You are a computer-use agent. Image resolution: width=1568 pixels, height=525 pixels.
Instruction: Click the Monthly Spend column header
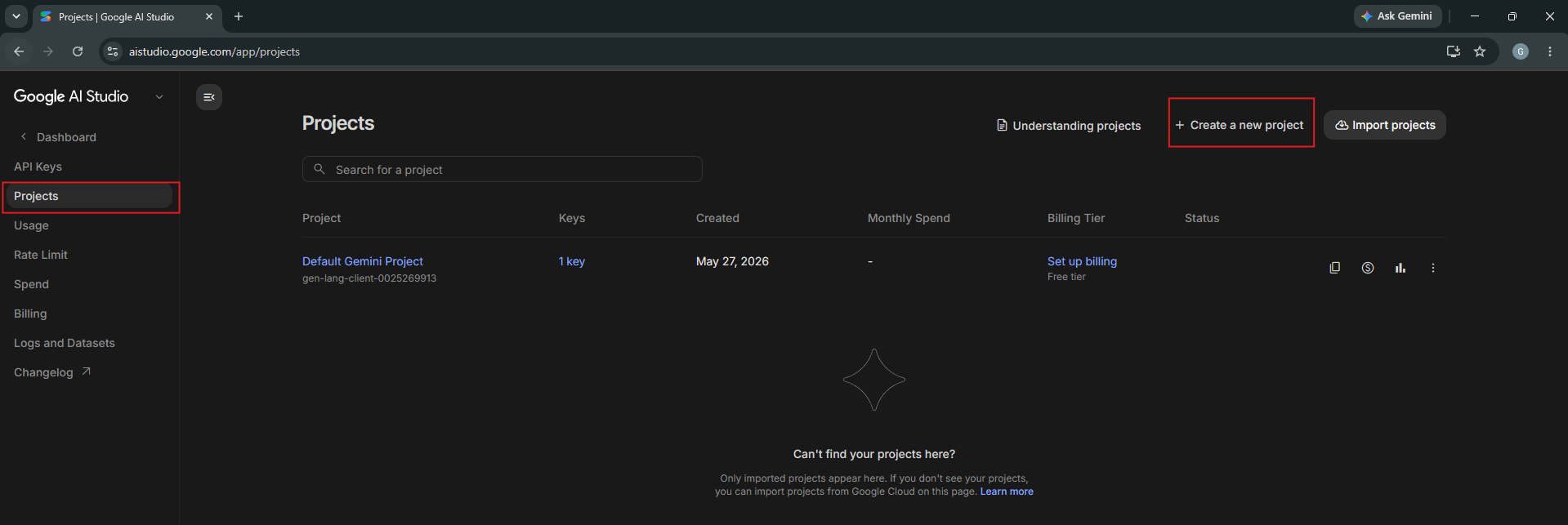[909, 218]
